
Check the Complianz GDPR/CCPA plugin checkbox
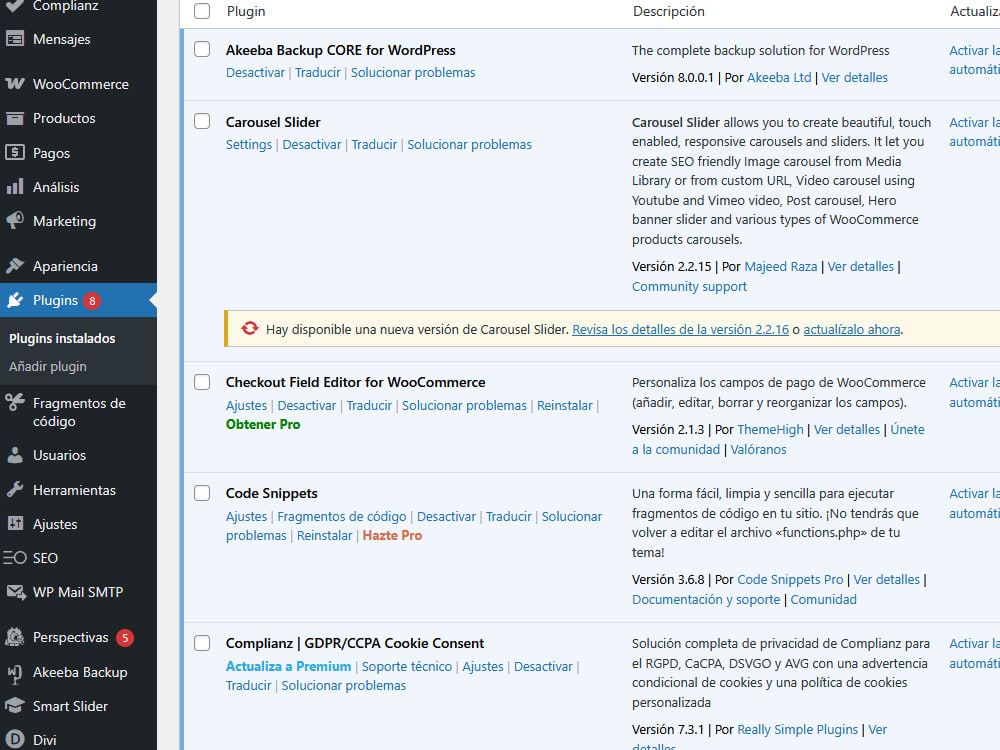[202, 643]
